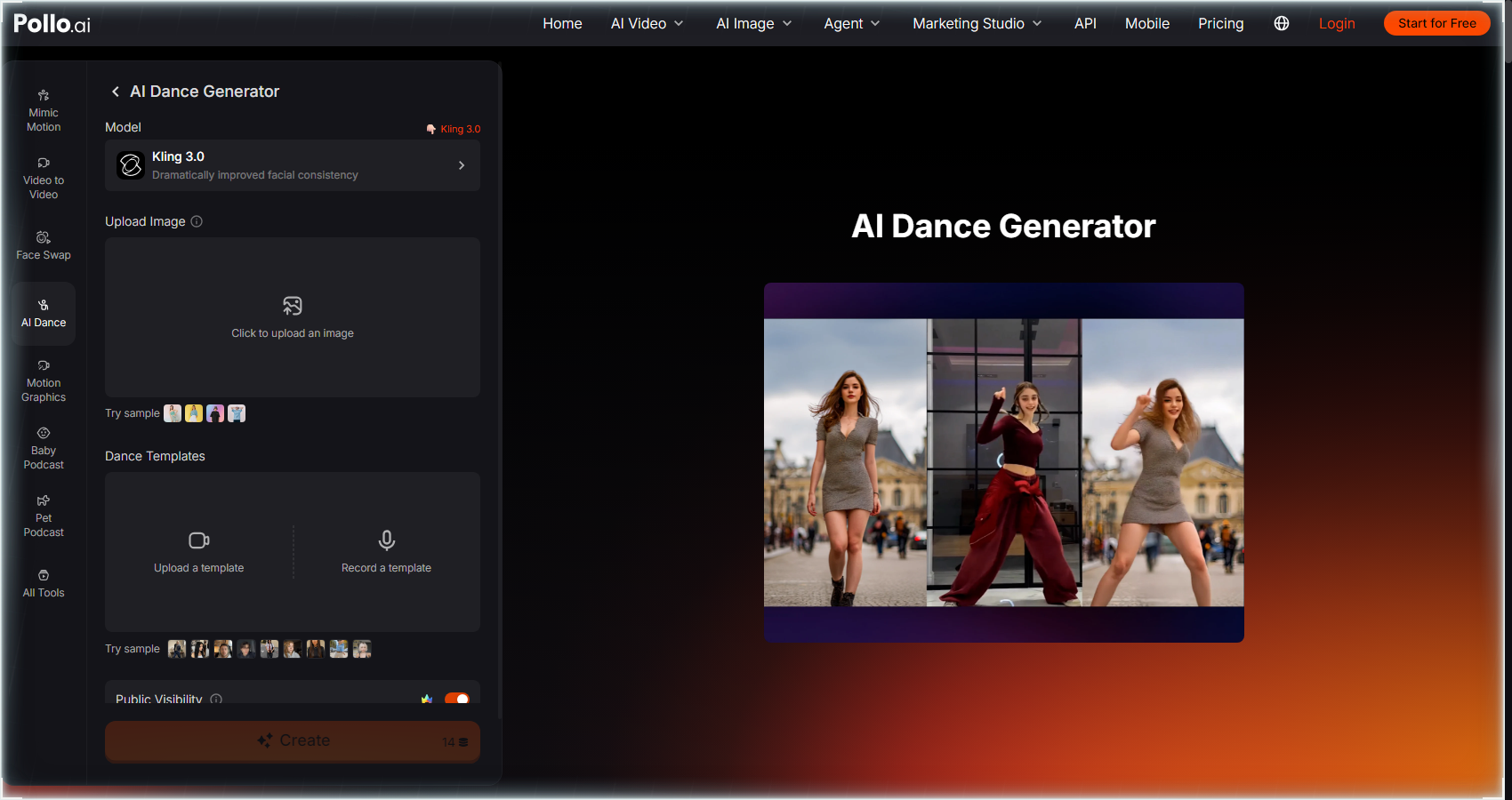Select the first dance template sample thumbnail
1512x800 pixels.
pos(177,649)
